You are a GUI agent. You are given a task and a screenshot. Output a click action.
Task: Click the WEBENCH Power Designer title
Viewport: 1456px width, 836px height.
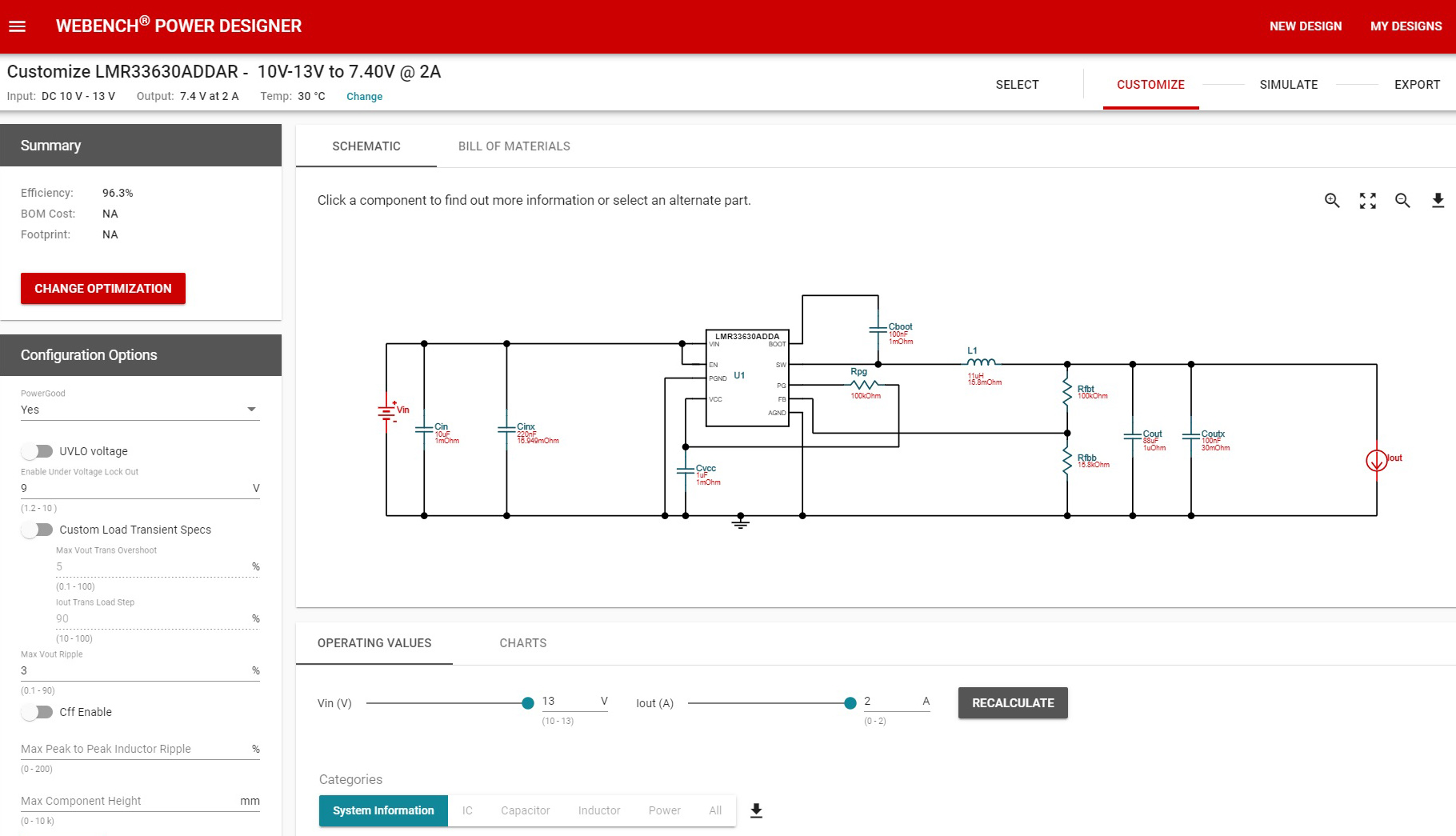pos(178,26)
